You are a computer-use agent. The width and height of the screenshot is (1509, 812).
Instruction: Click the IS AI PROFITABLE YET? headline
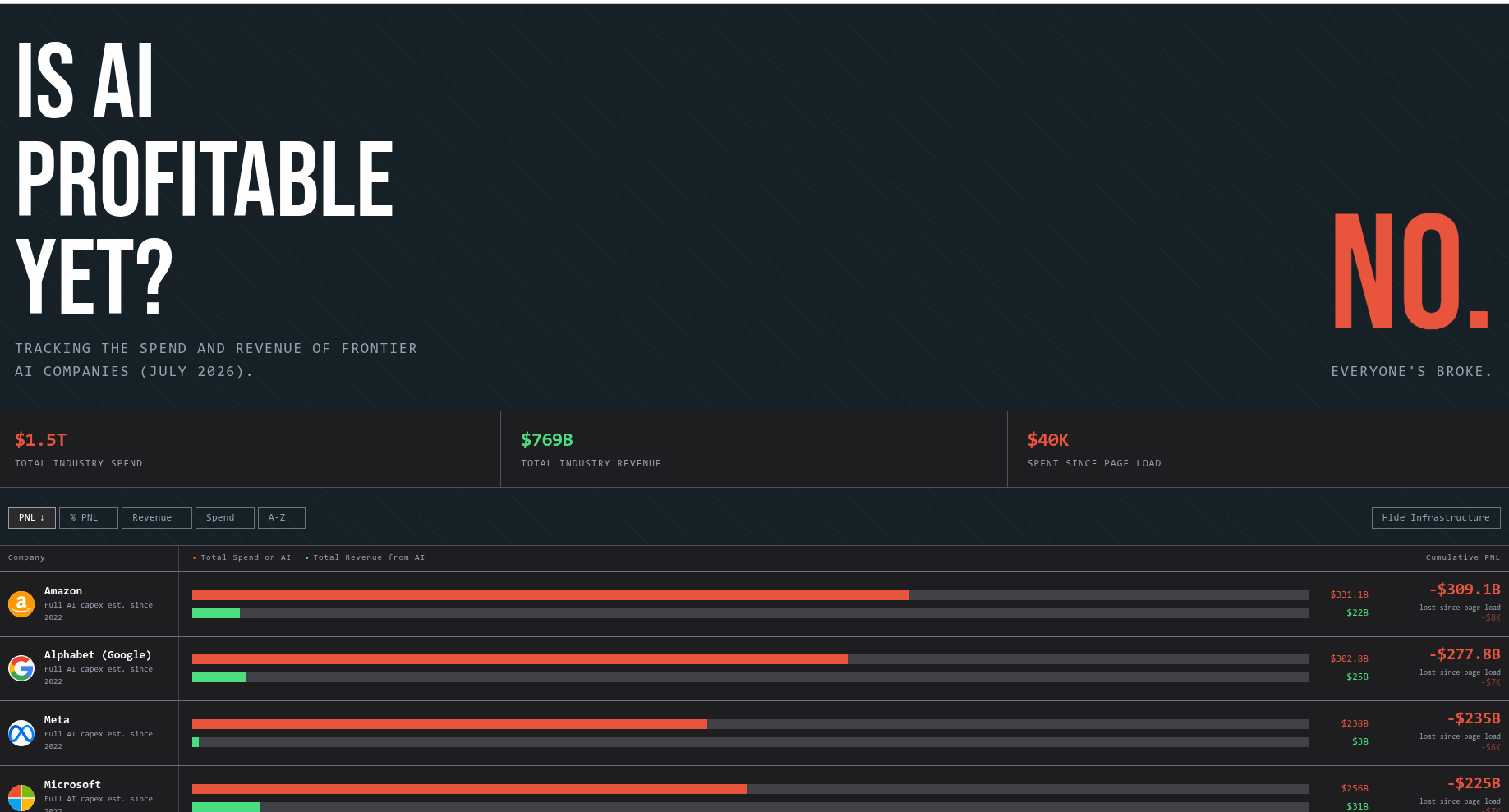(x=205, y=178)
